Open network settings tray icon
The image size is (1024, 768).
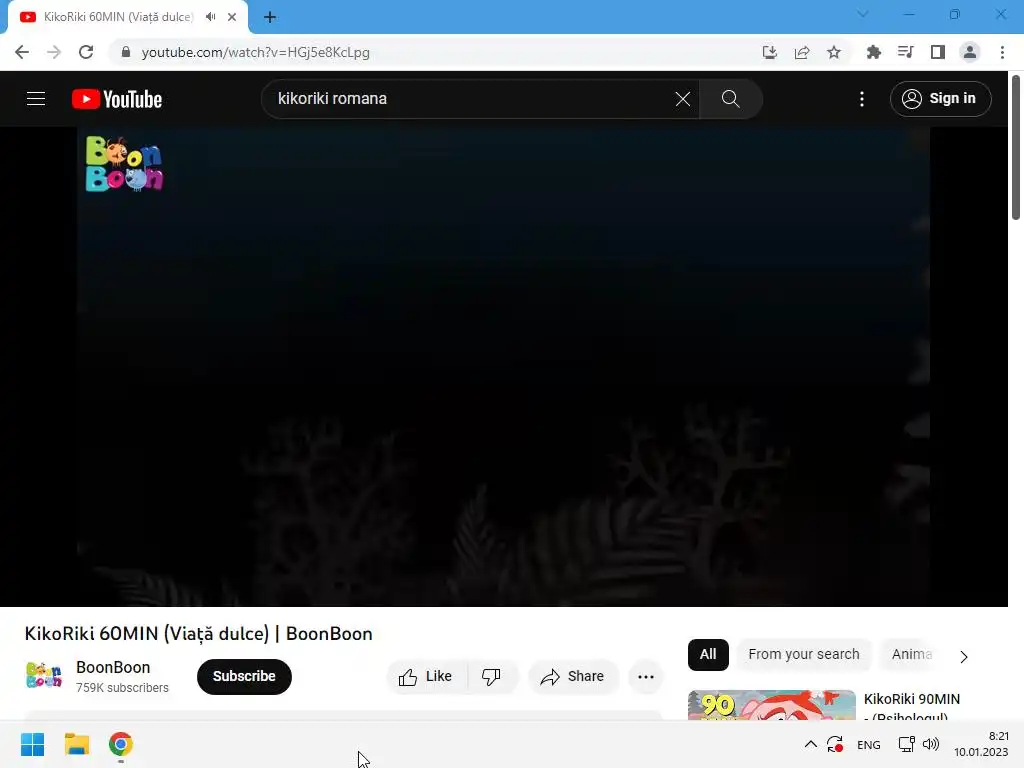coord(906,744)
